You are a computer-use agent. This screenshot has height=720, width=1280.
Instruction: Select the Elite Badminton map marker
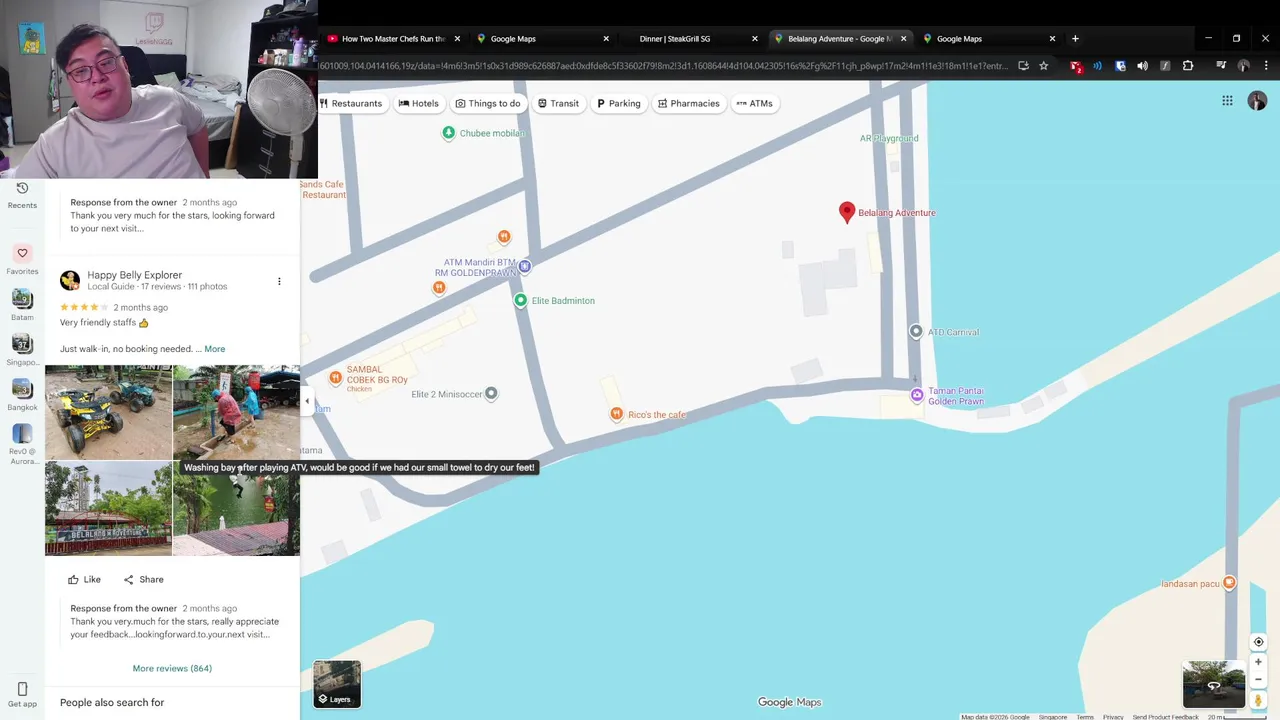click(x=520, y=300)
